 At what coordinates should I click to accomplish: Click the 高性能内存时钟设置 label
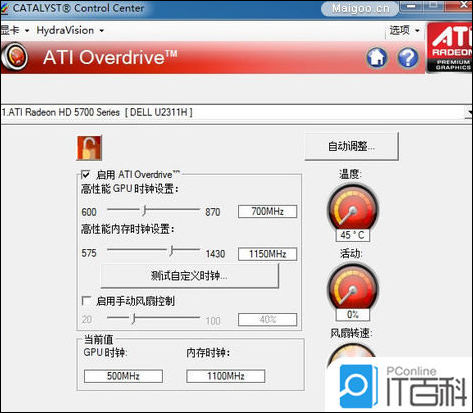(128, 229)
